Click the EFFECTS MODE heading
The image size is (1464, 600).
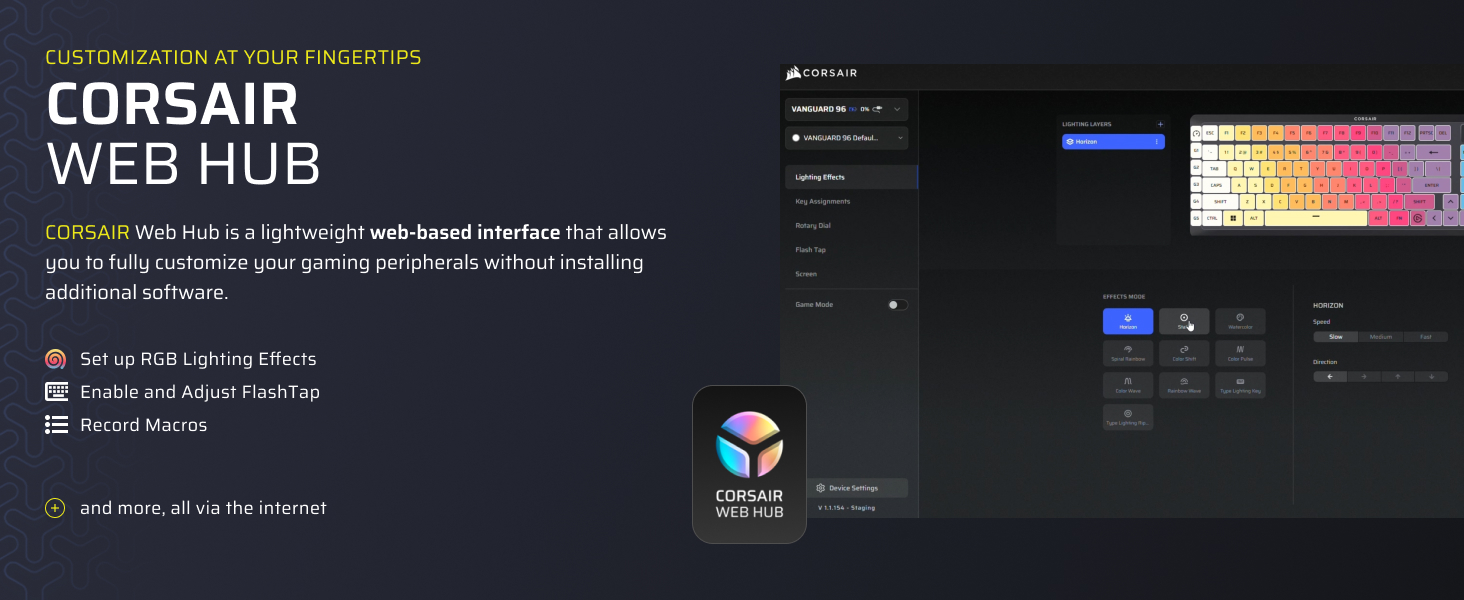coord(1124,297)
